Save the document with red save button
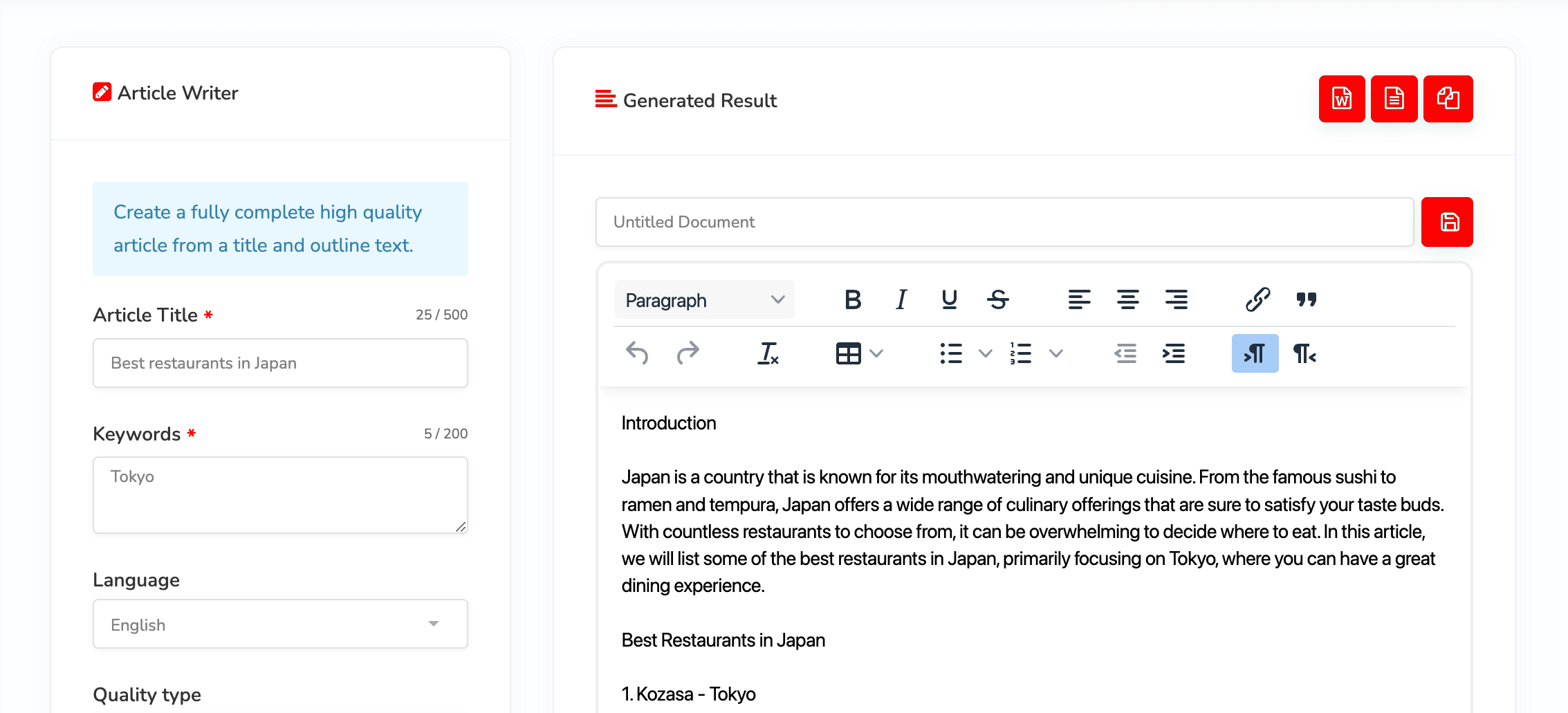 [1447, 222]
